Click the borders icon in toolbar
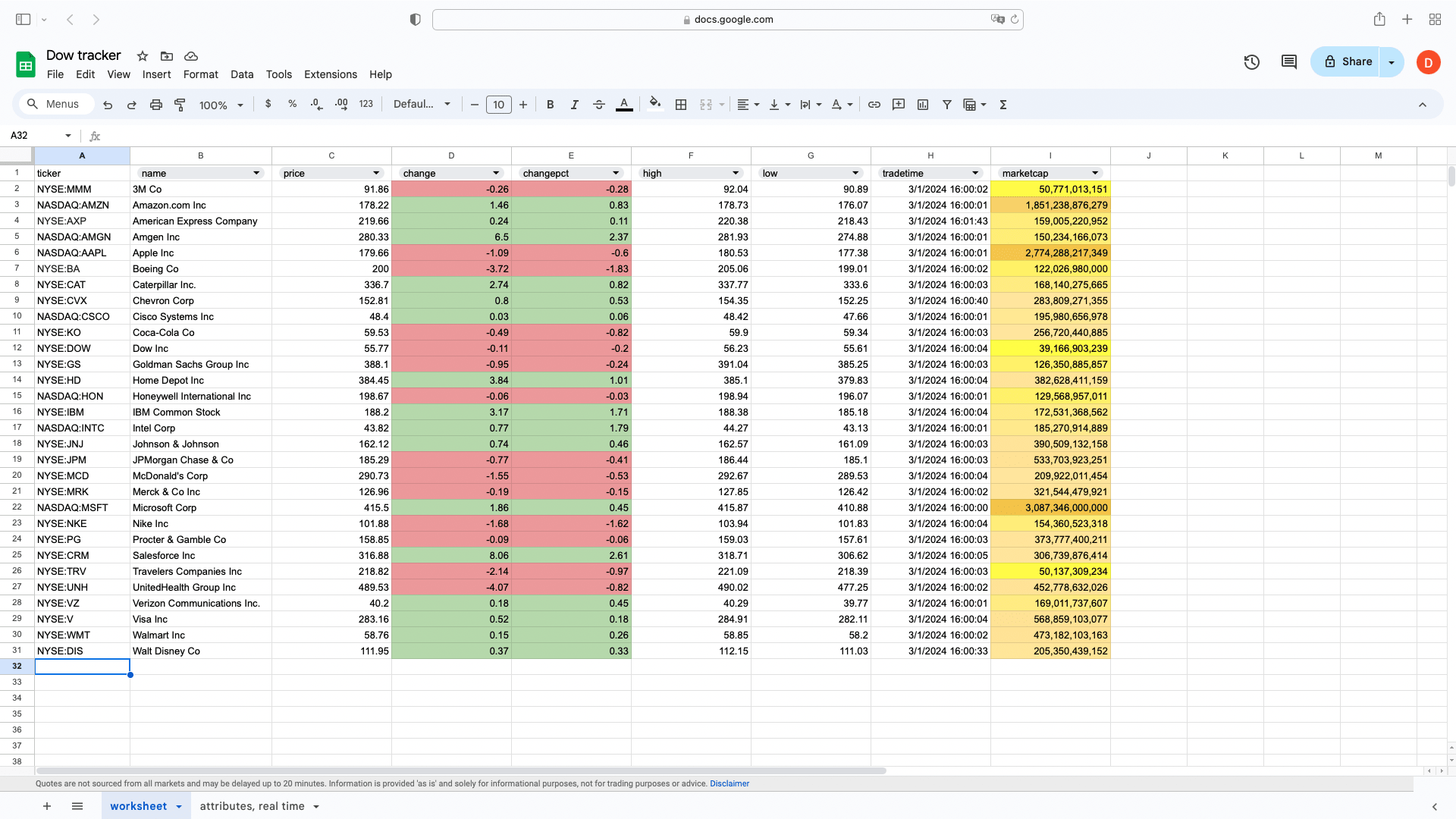This screenshot has width=1456, height=819. coord(681,105)
